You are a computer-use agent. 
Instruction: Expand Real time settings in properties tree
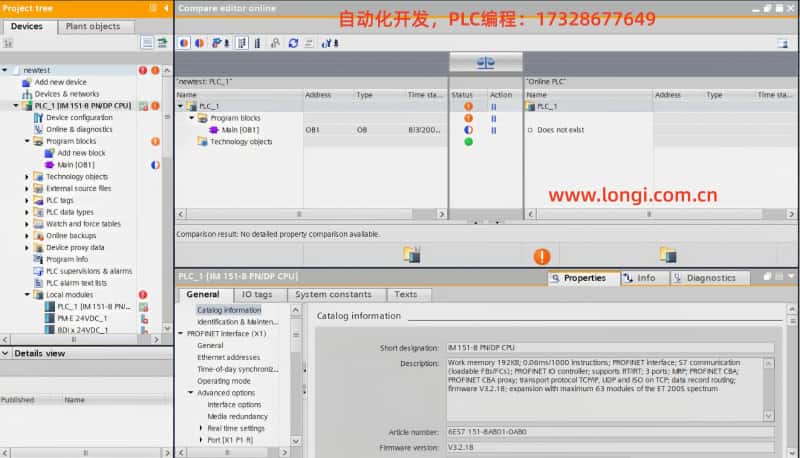[x=201, y=427]
